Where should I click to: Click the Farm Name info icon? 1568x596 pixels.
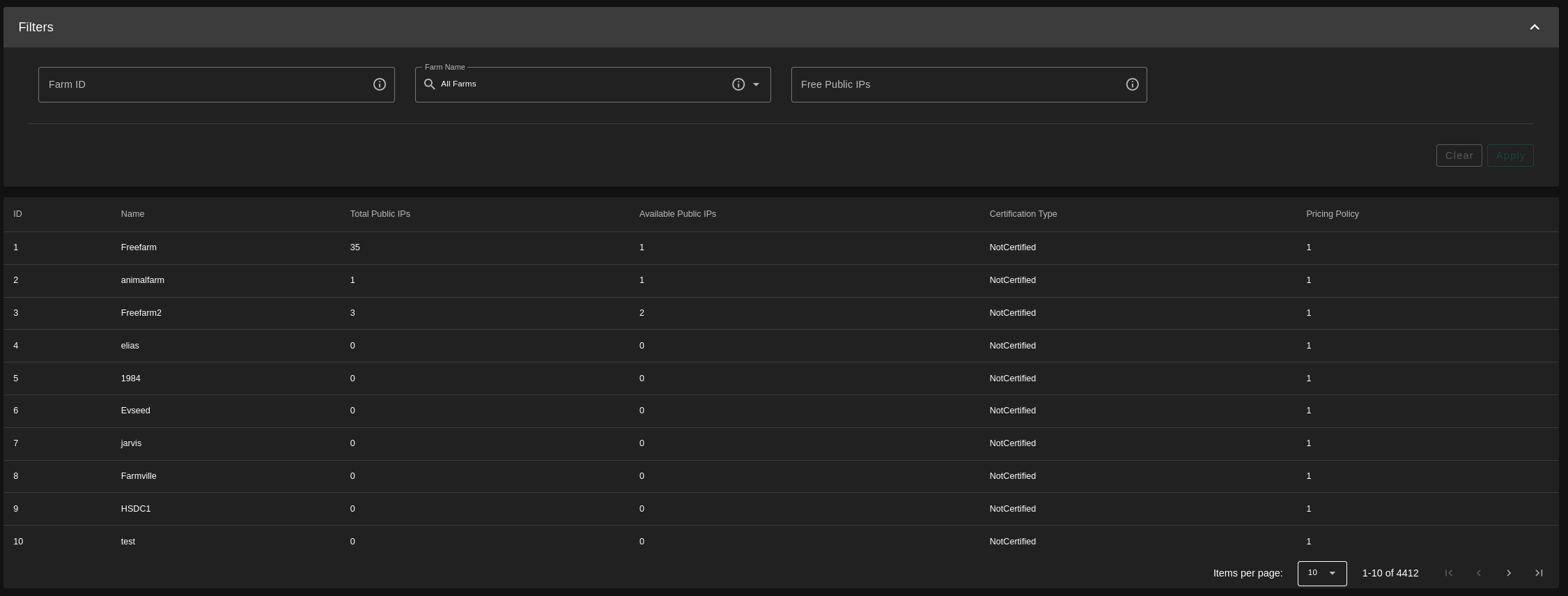click(738, 84)
